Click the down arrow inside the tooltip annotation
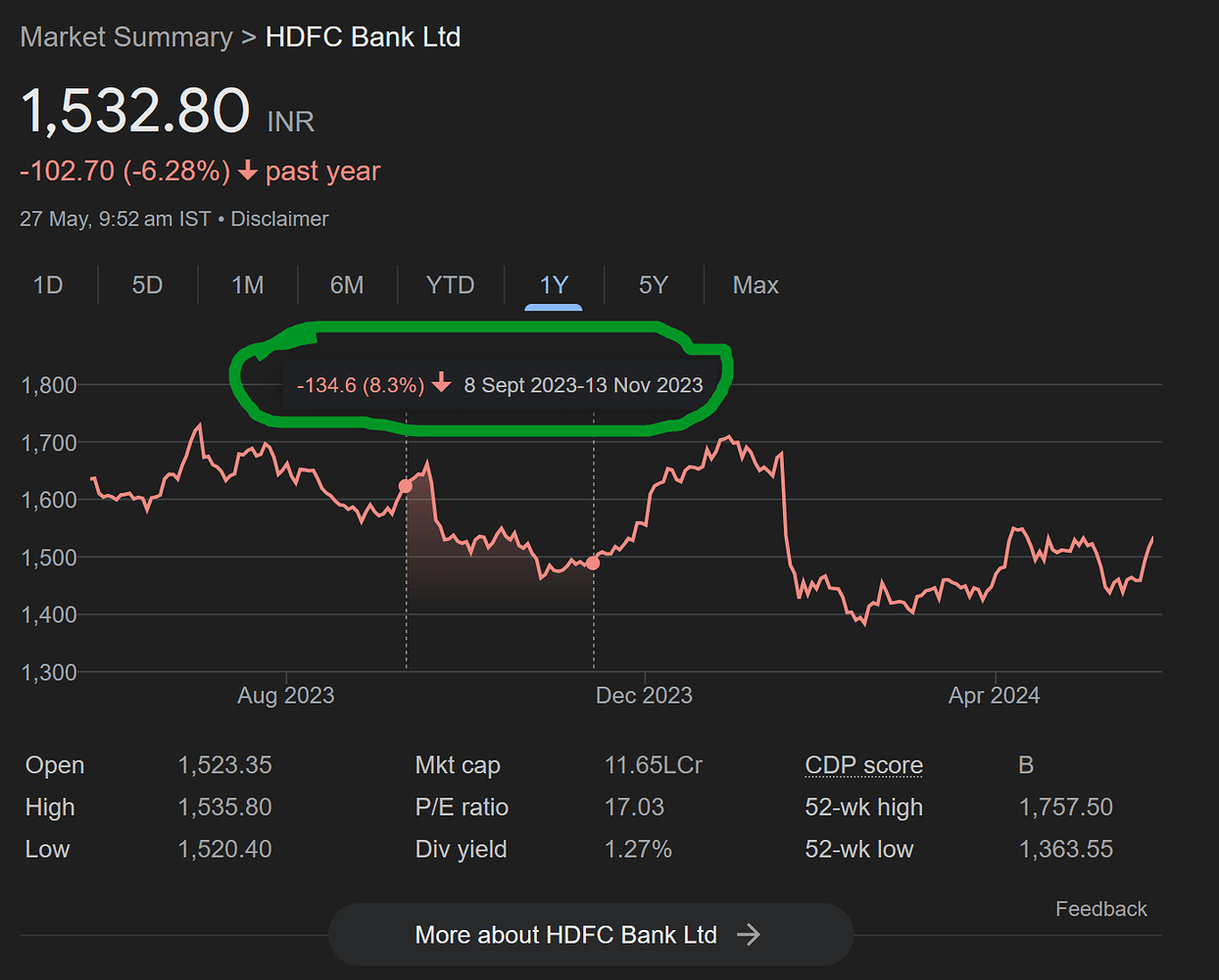 tap(440, 384)
